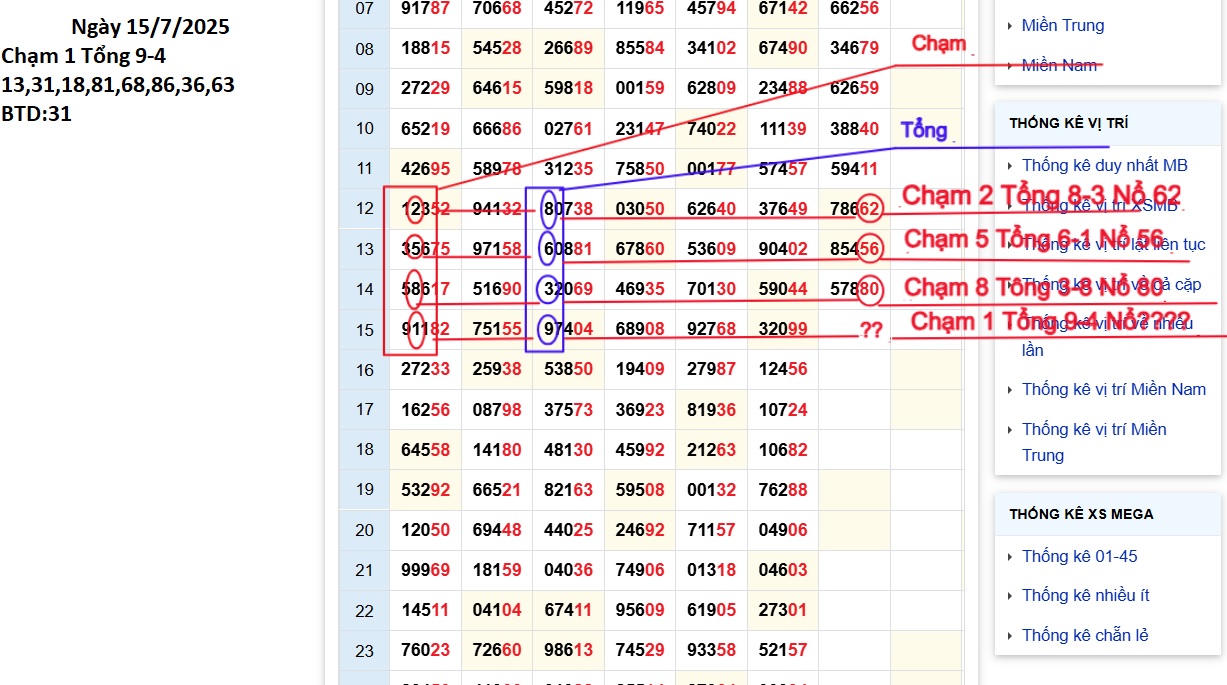
Task: Click the blue circled digit in 97404
Action: pyautogui.click(x=547, y=330)
